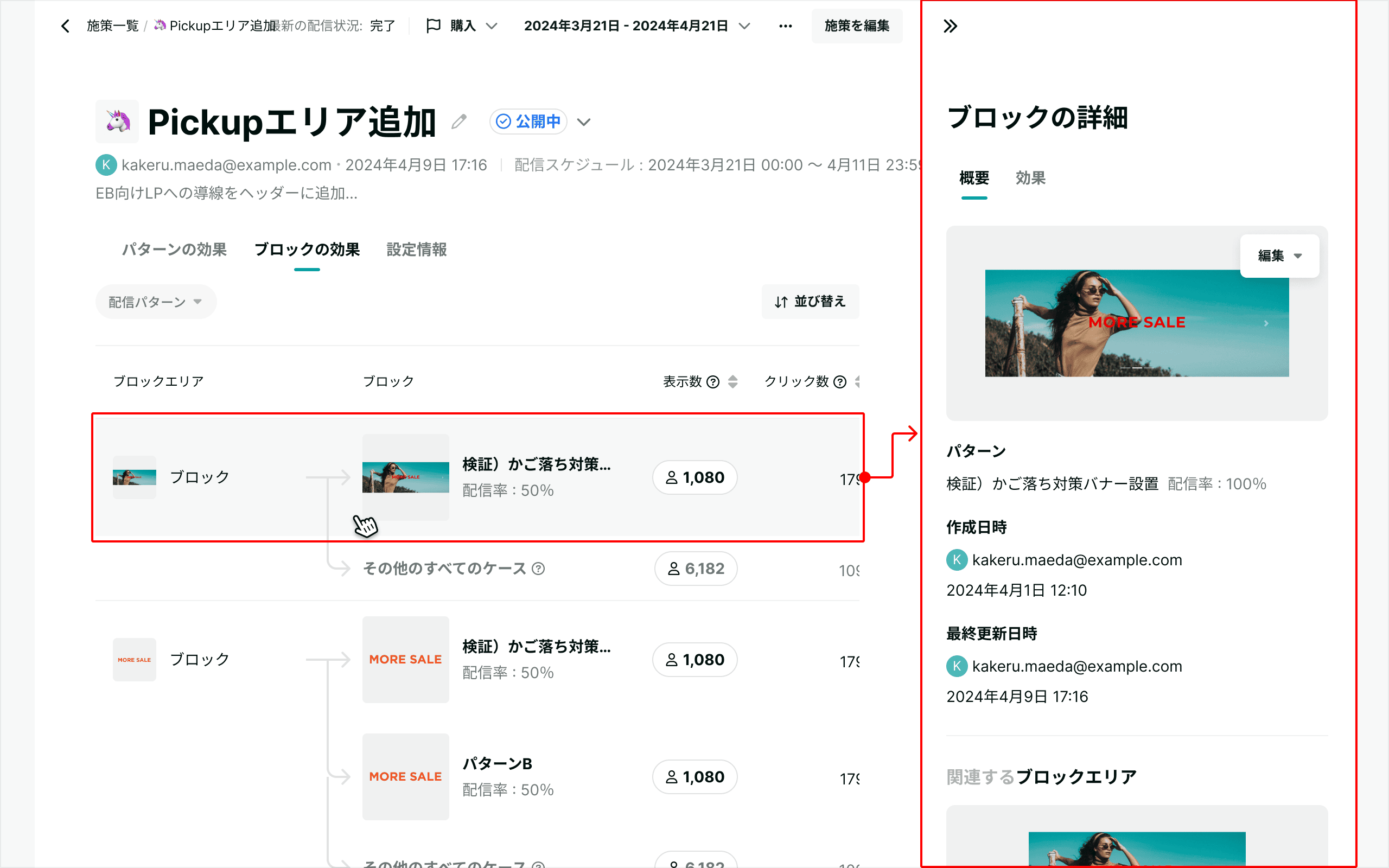
Task: Click the small banner thumbnail in the first ブロックエリア row
Action: (x=135, y=477)
